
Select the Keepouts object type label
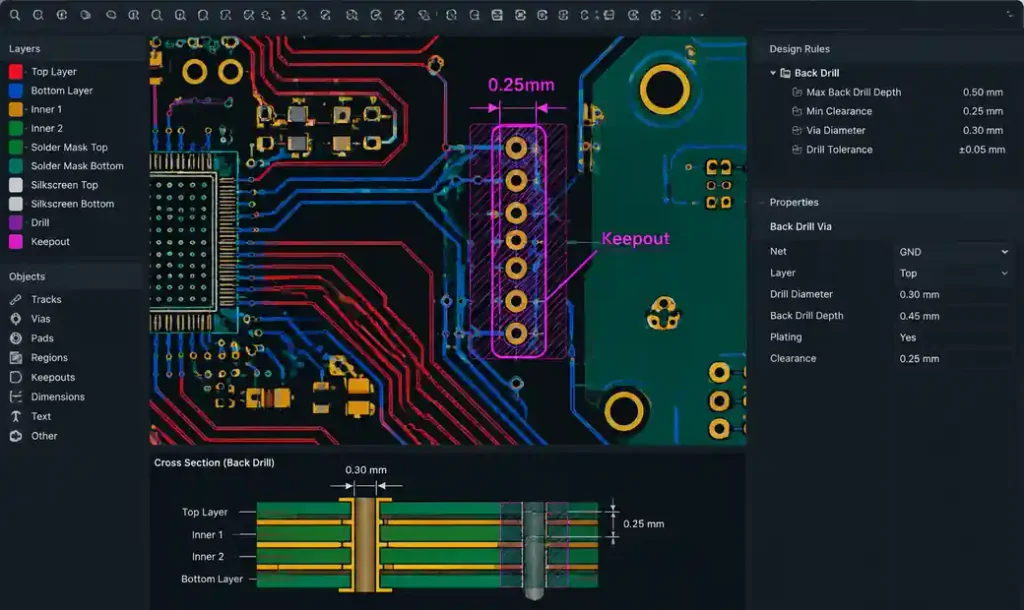pos(53,377)
